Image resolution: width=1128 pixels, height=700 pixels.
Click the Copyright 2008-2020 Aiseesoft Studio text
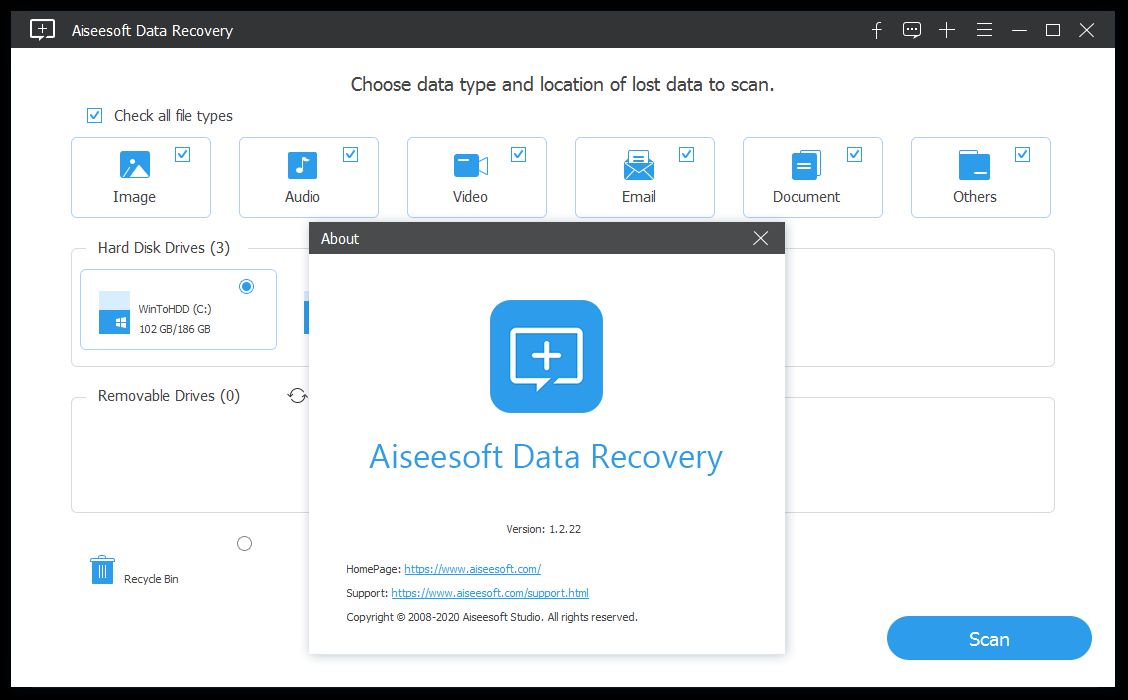(x=492, y=617)
